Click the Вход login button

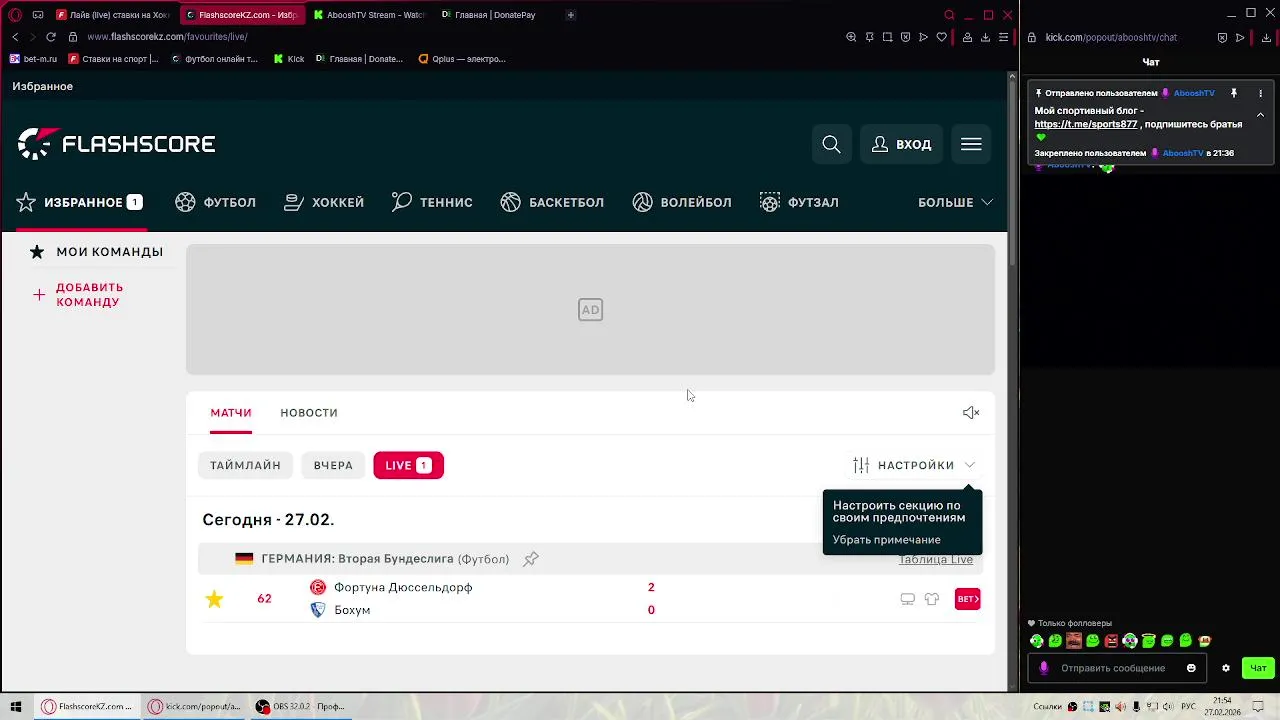point(901,144)
